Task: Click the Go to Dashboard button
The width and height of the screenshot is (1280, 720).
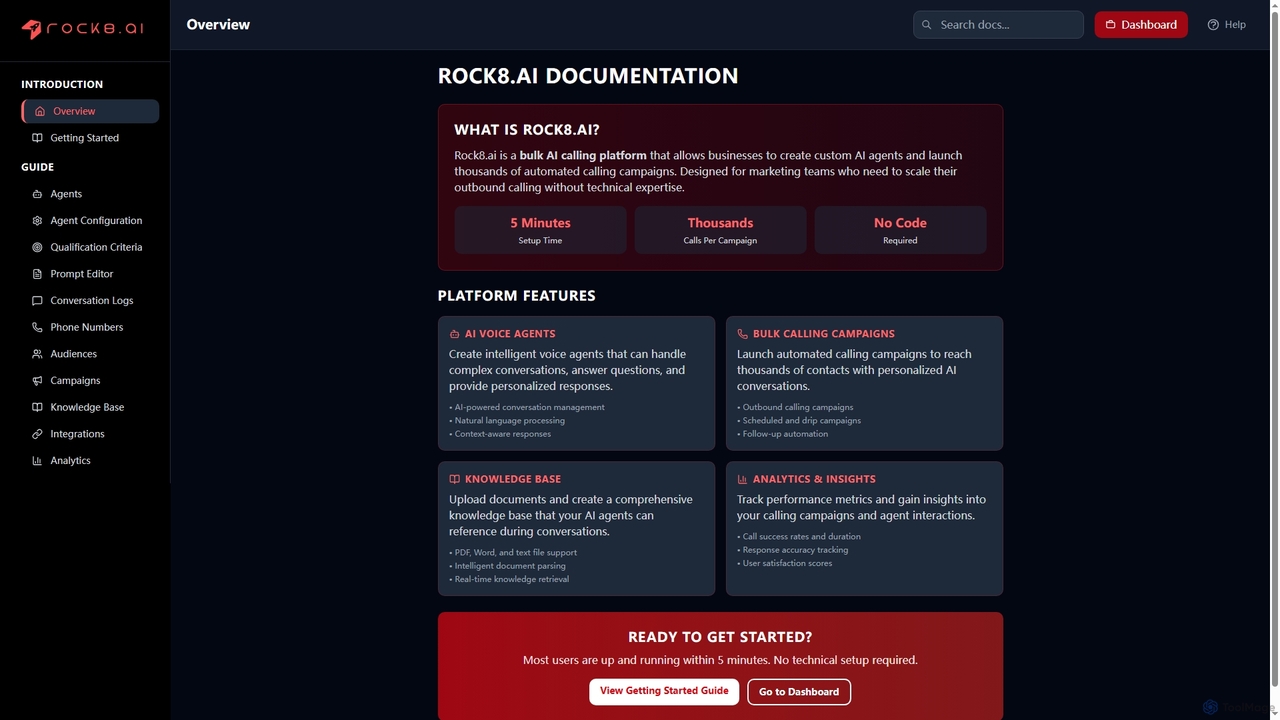Action: (799, 692)
